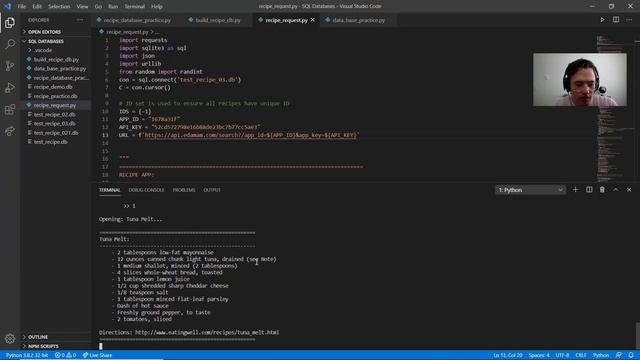This screenshot has width=640, height=360.
Task: Open the terminal selector dropdown '1: Python'
Action: 530,190
